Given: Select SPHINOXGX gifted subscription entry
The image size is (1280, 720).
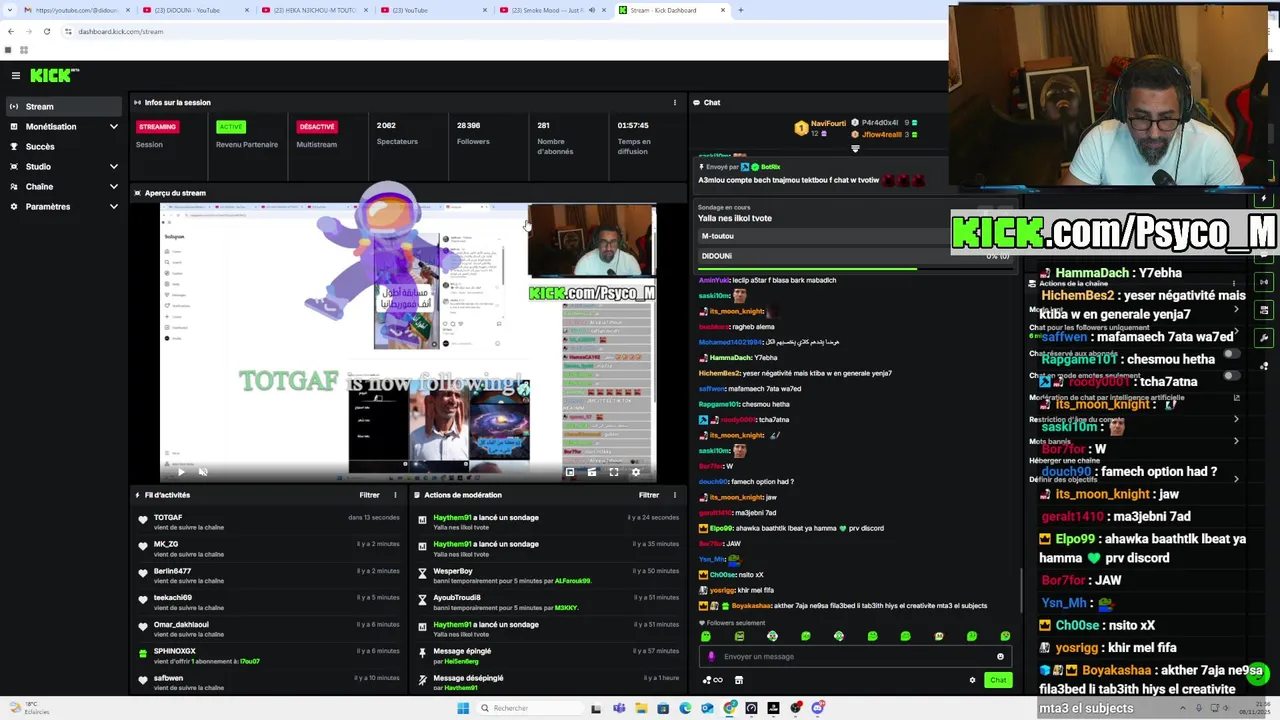Looking at the screenshot, I should coord(269,656).
